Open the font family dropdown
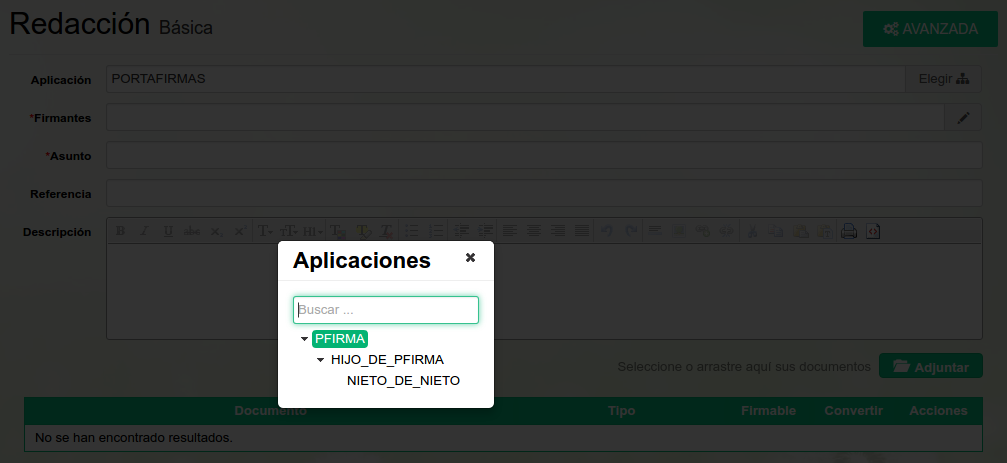This screenshot has height=463, width=1007. pos(265,231)
